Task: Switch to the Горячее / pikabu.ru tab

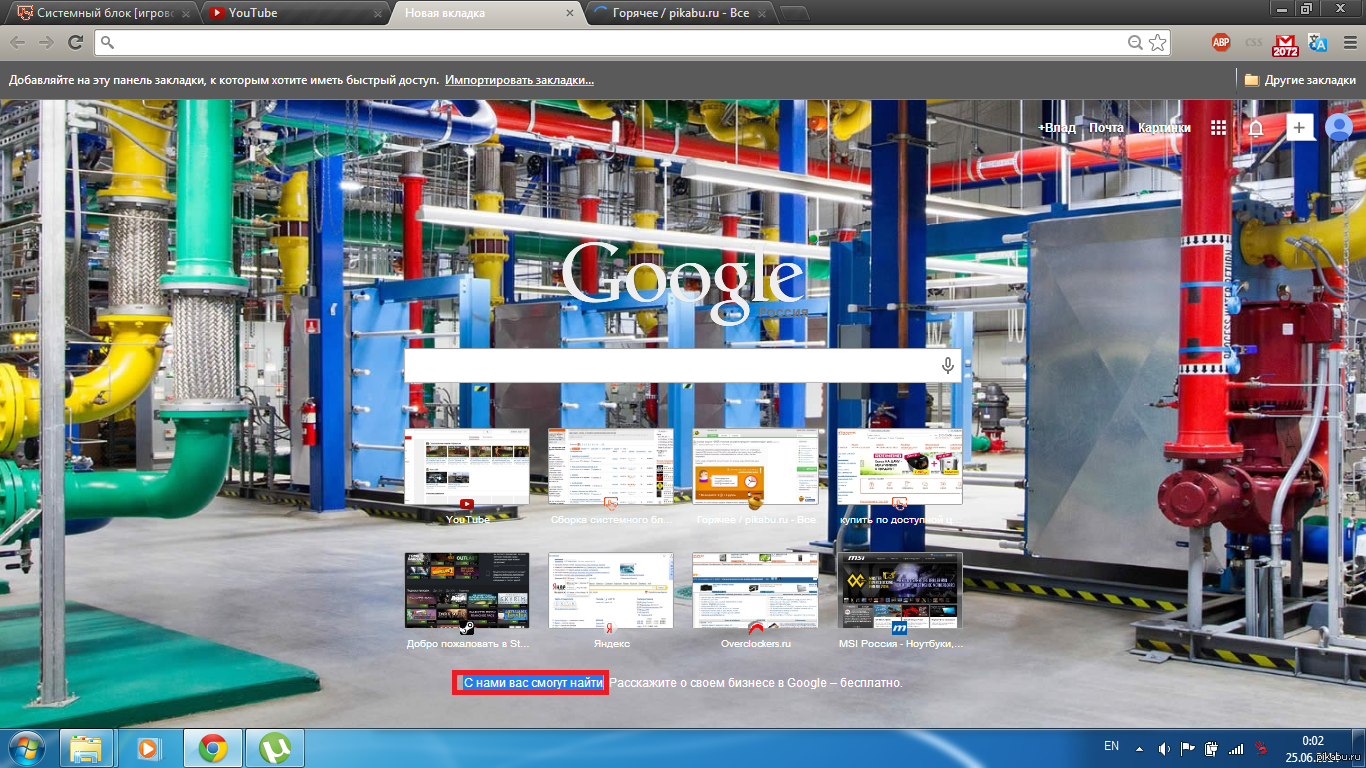Action: (680, 13)
